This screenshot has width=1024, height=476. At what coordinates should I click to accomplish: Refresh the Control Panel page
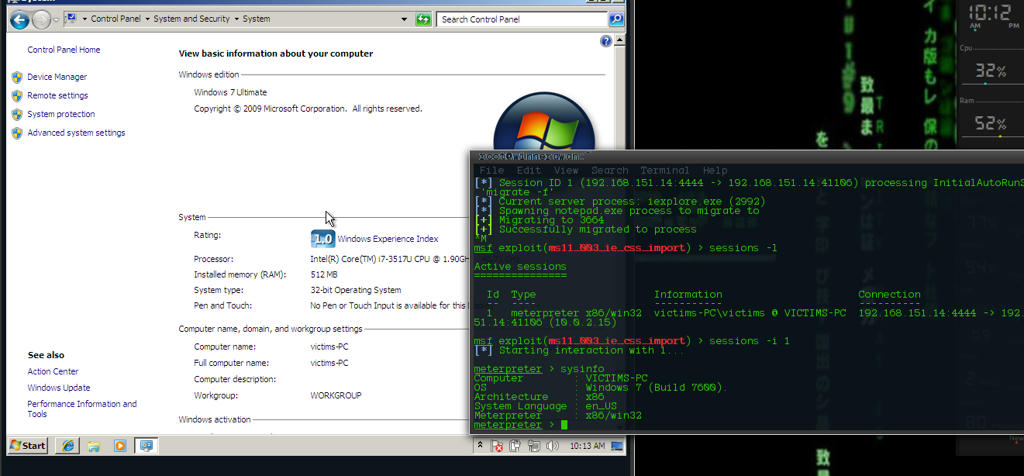(x=424, y=19)
